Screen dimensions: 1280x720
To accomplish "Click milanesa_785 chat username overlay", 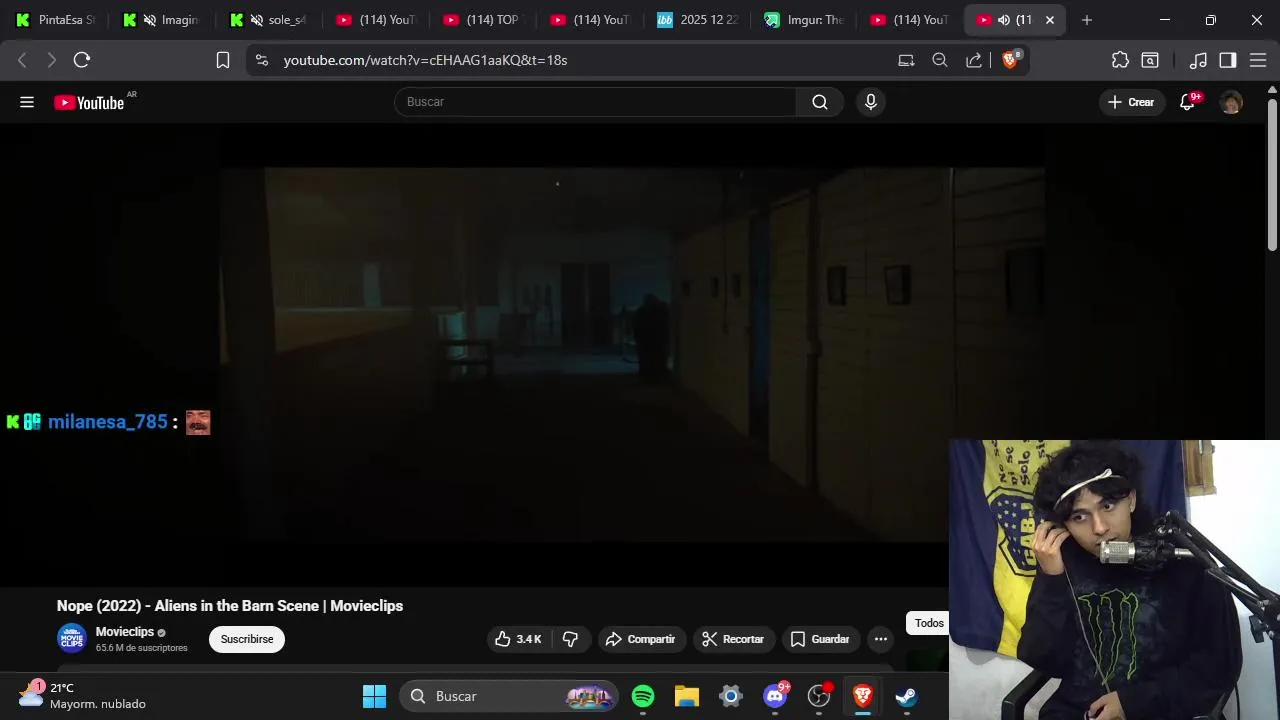I will tap(108, 422).
